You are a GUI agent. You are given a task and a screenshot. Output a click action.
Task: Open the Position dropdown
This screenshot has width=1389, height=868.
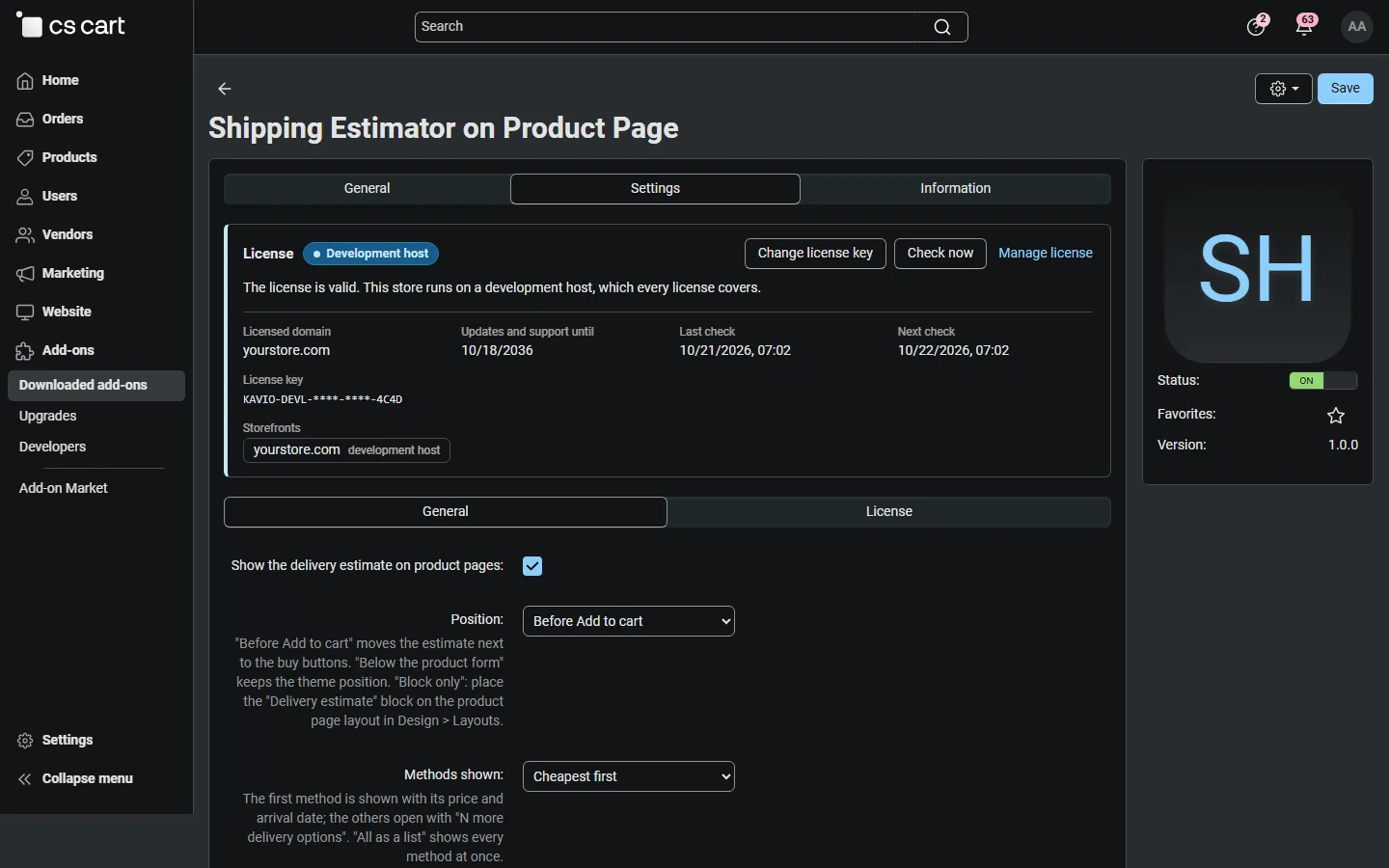coord(629,621)
